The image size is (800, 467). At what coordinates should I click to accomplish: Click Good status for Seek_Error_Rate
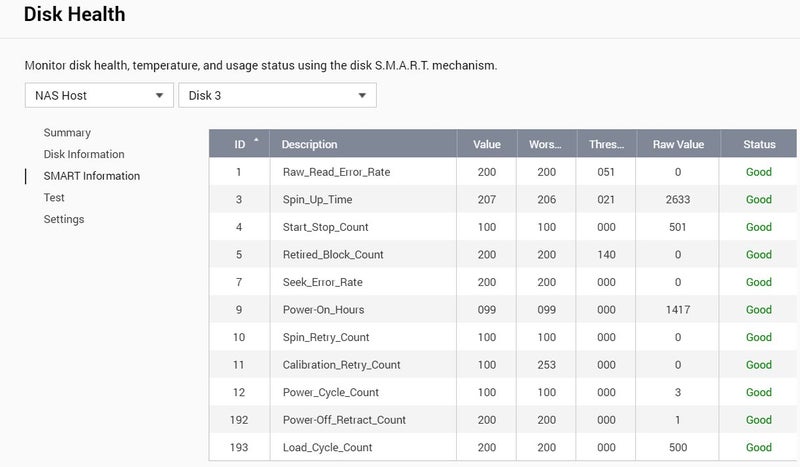759,282
